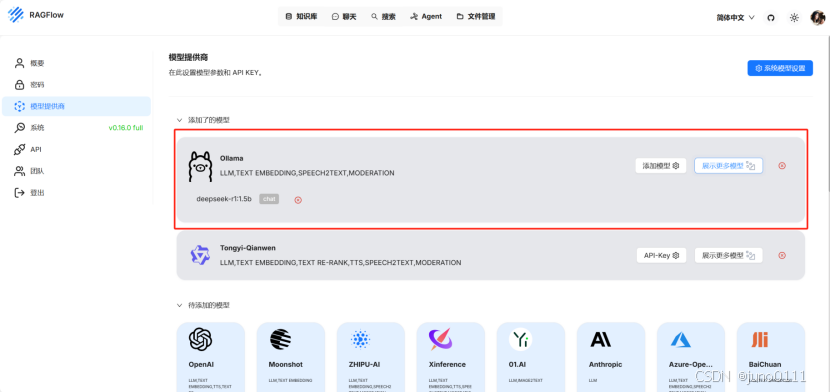The height and width of the screenshot is (392, 830).
Task: Click the 密码 lock icon
Action: pos(20,85)
